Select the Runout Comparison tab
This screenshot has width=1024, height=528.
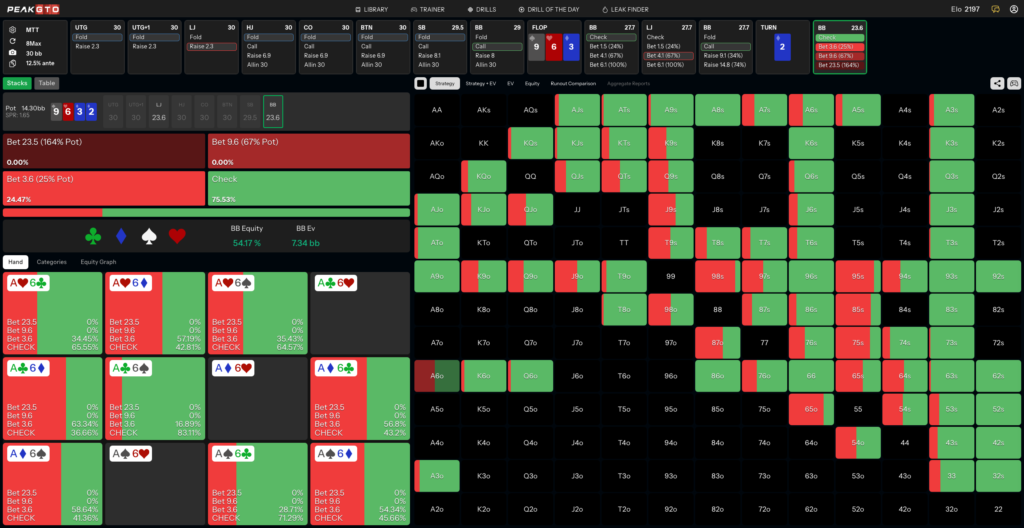click(x=573, y=83)
